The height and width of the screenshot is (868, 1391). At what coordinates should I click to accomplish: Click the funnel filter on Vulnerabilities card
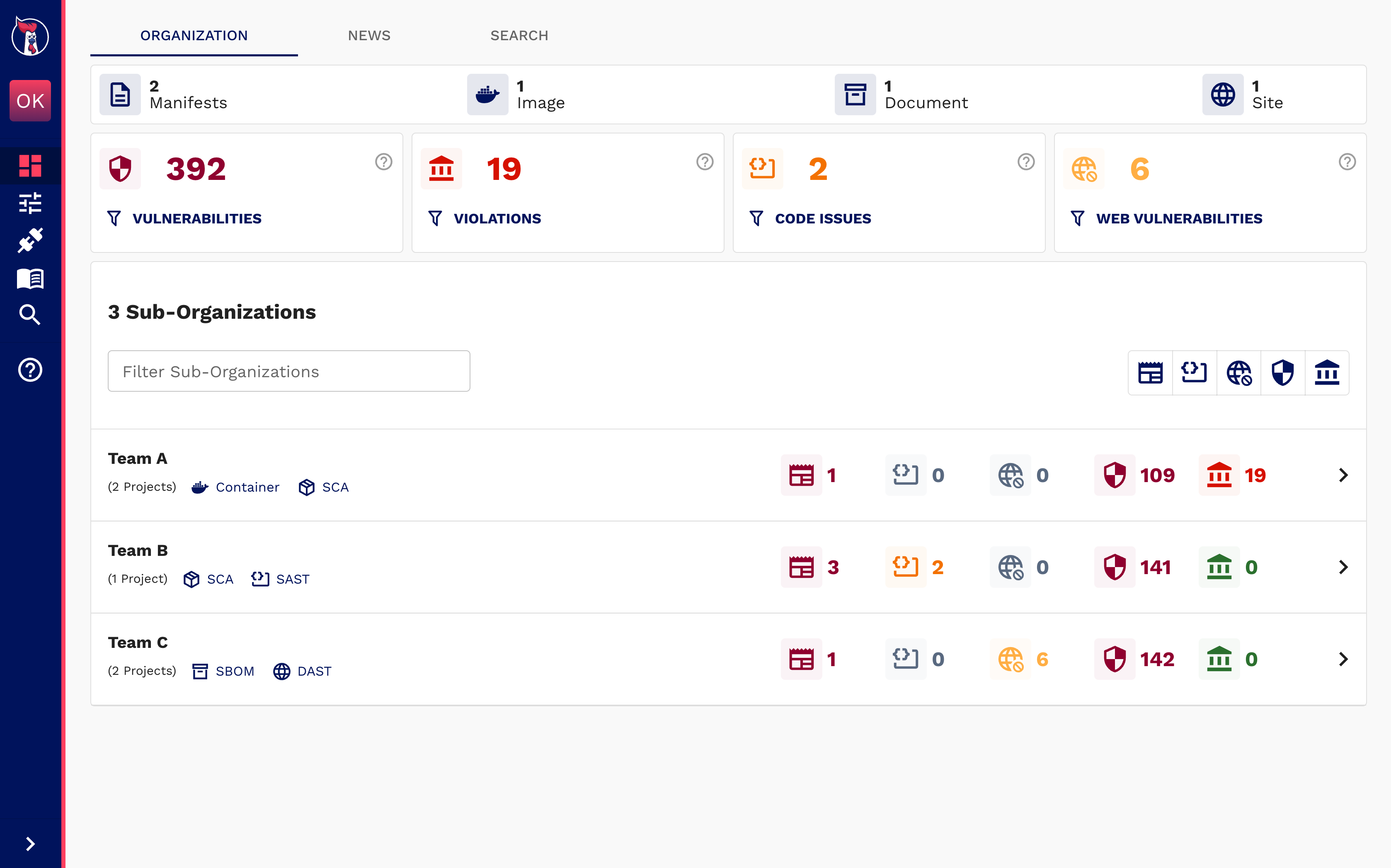pos(114,218)
